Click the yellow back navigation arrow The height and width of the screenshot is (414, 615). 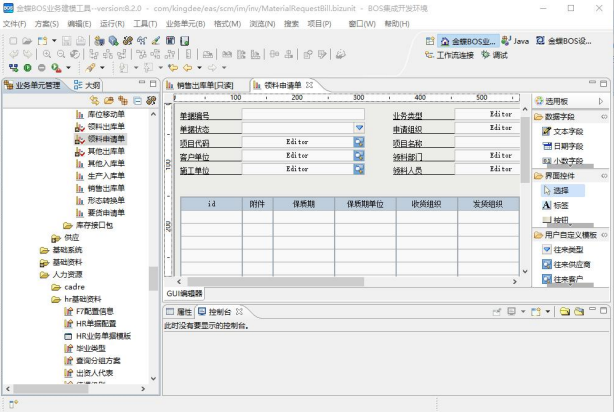click(x=187, y=68)
